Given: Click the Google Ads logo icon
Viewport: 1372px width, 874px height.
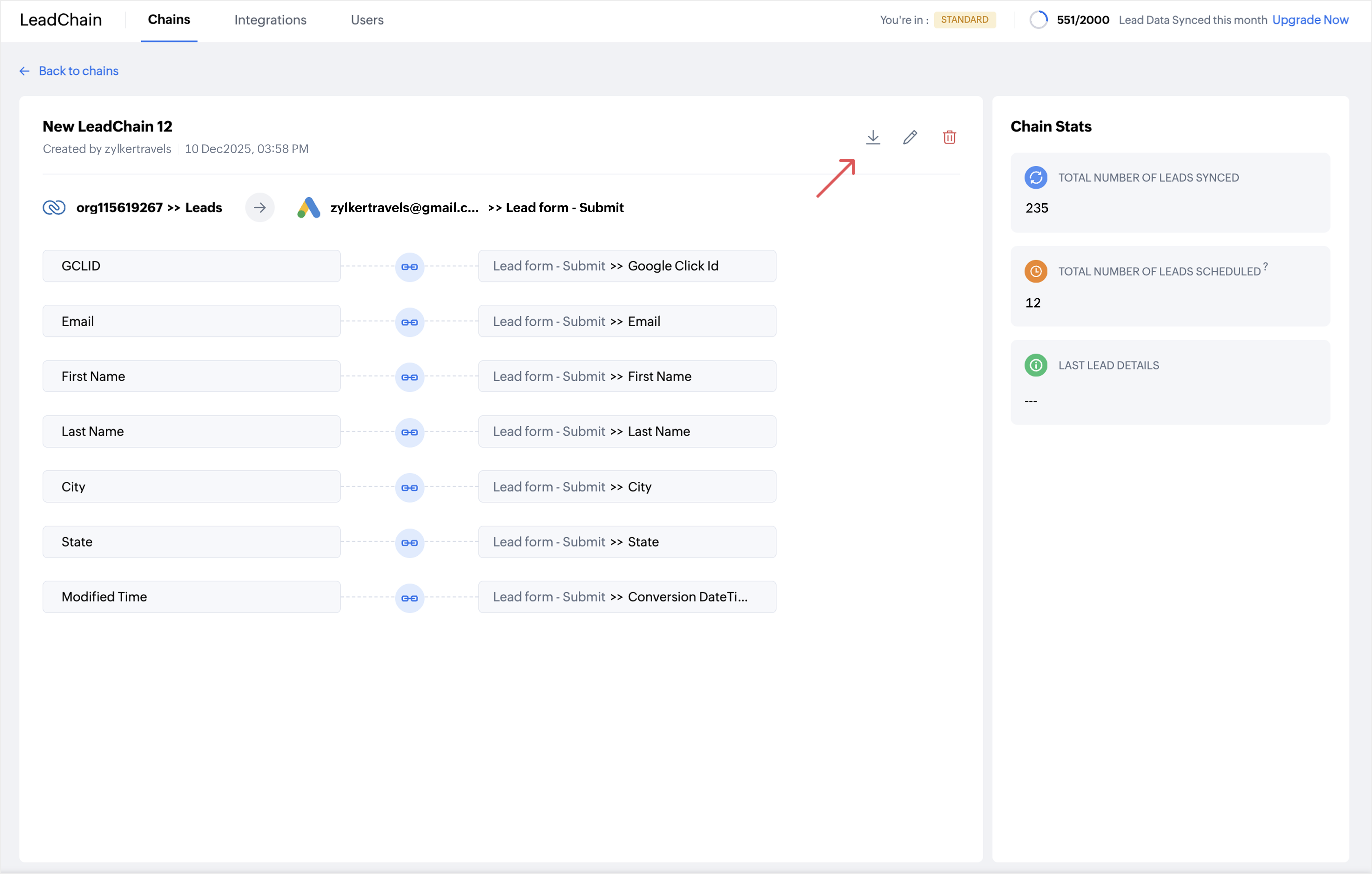Looking at the screenshot, I should 308,207.
